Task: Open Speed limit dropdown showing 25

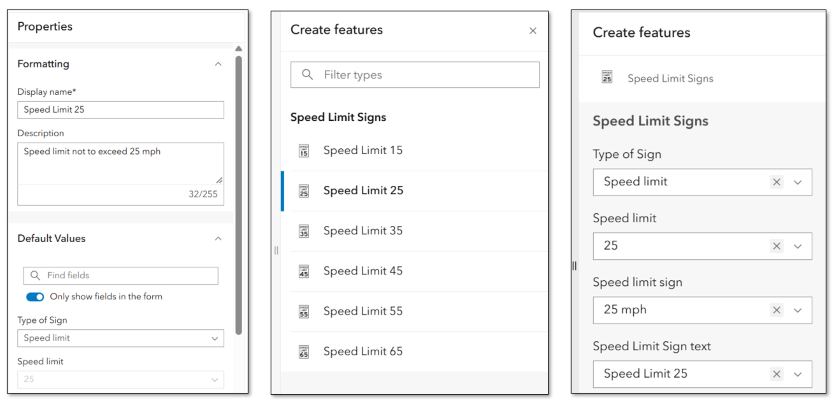Action: tap(798, 246)
